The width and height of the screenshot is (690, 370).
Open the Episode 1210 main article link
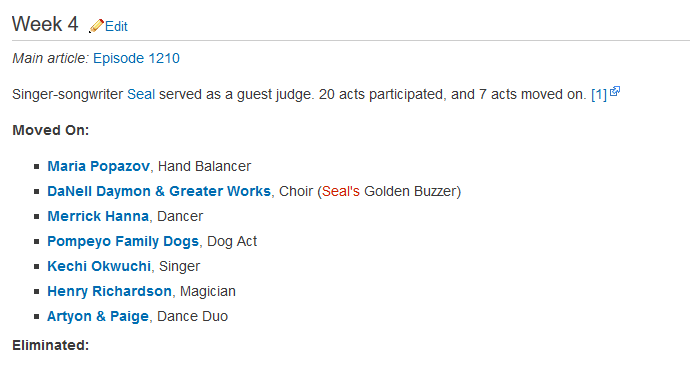pyautogui.click(x=136, y=58)
